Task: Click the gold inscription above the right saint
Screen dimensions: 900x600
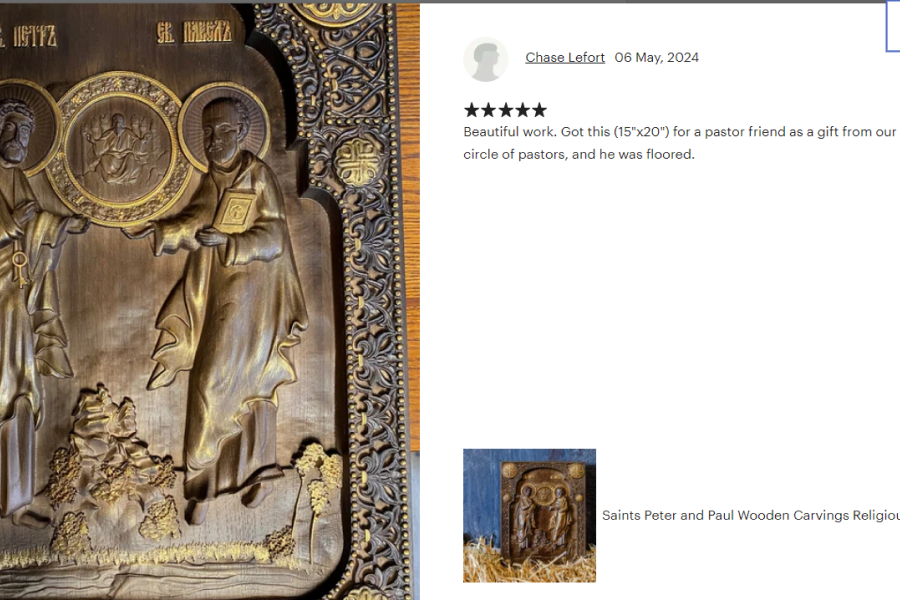Action: tap(194, 32)
